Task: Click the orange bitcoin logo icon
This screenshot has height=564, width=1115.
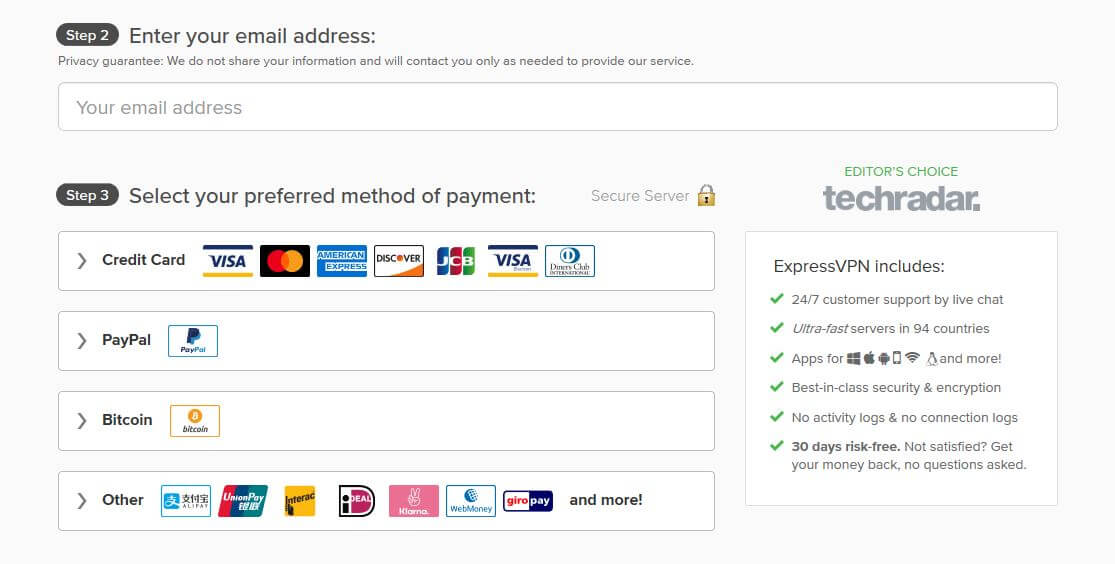Action: click(x=195, y=420)
